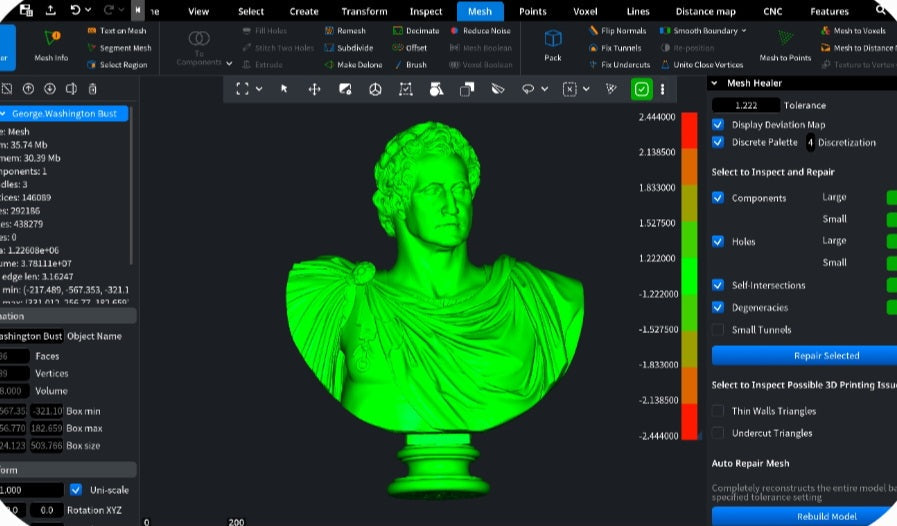Image resolution: width=897 pixels, height=526 pixels.
Task: Run Flip Normals
Action: [618, 31]
